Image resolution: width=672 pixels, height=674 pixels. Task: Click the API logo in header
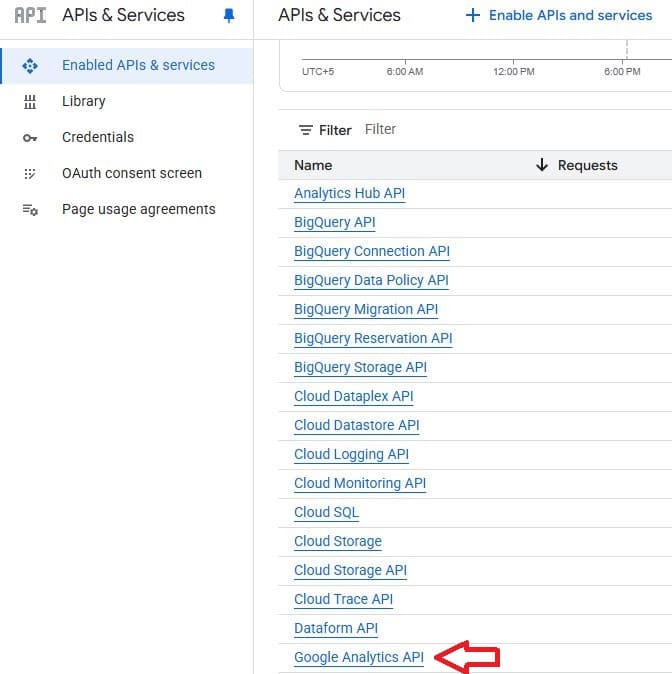coord(30,16)
